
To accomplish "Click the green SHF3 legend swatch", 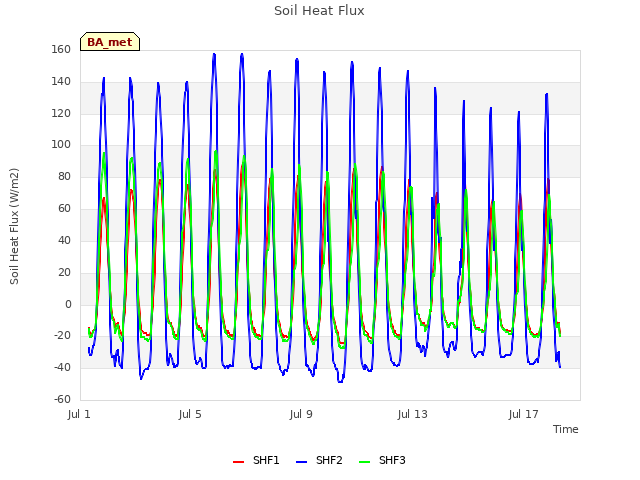I will 364,462.
